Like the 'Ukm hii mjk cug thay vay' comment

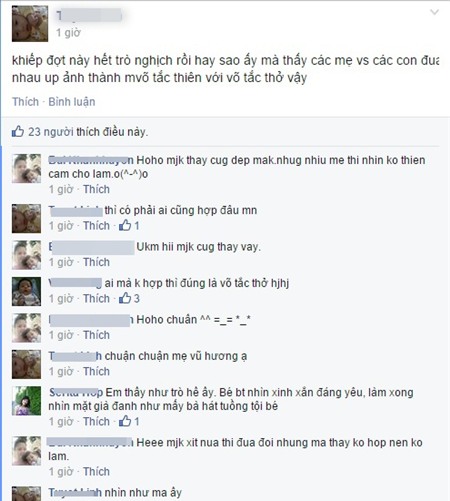pyautogui.click(x=96, y=262)
